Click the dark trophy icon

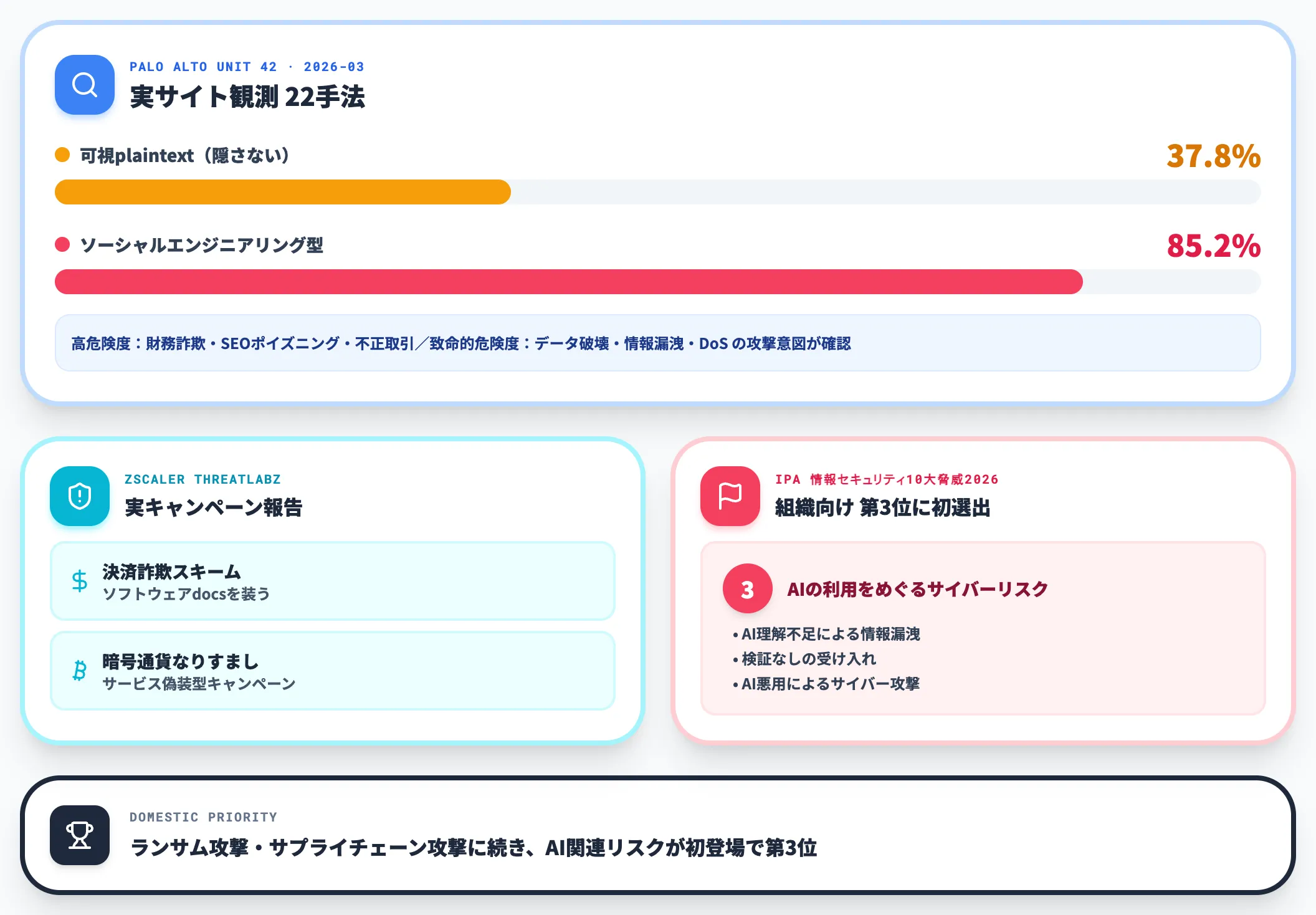(x=80, y=835)
